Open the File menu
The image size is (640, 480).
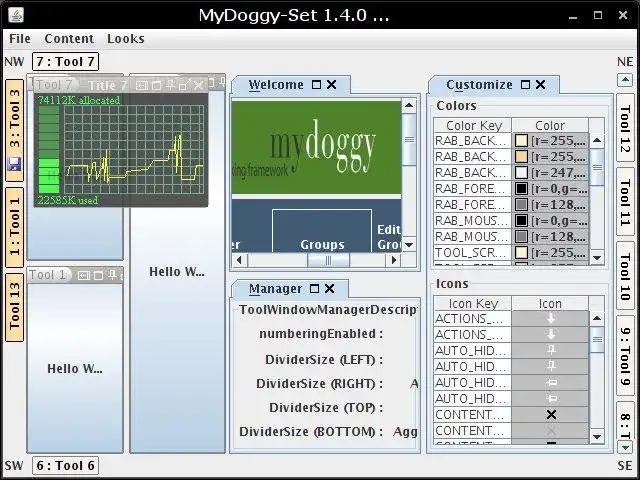coord(20,39)
